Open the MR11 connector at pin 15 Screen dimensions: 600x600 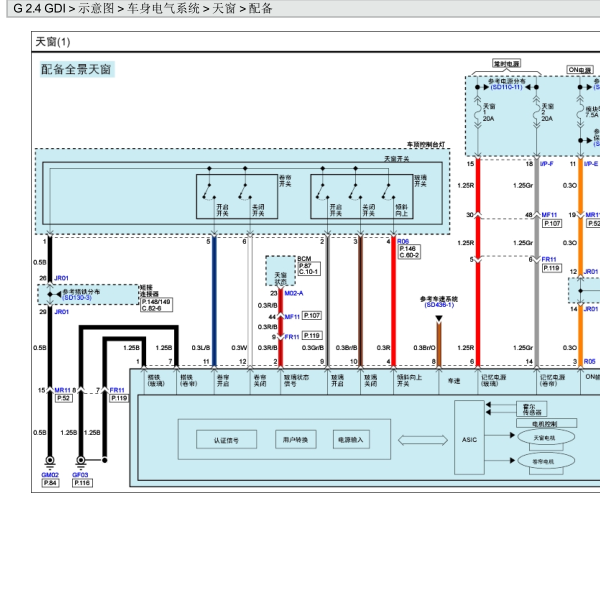pyautogui.click(x=62, y=390)
